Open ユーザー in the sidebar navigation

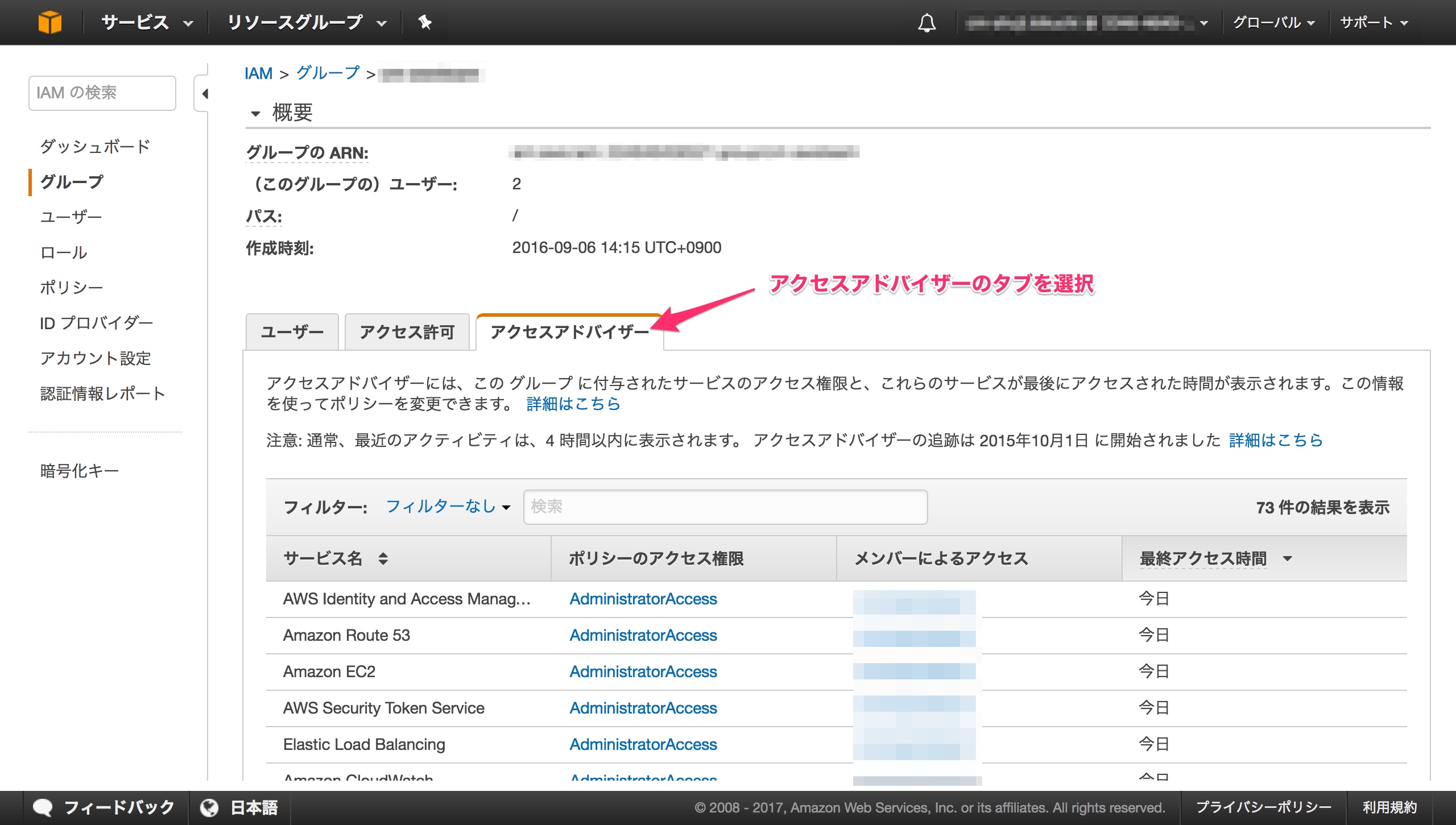(71, 217)
